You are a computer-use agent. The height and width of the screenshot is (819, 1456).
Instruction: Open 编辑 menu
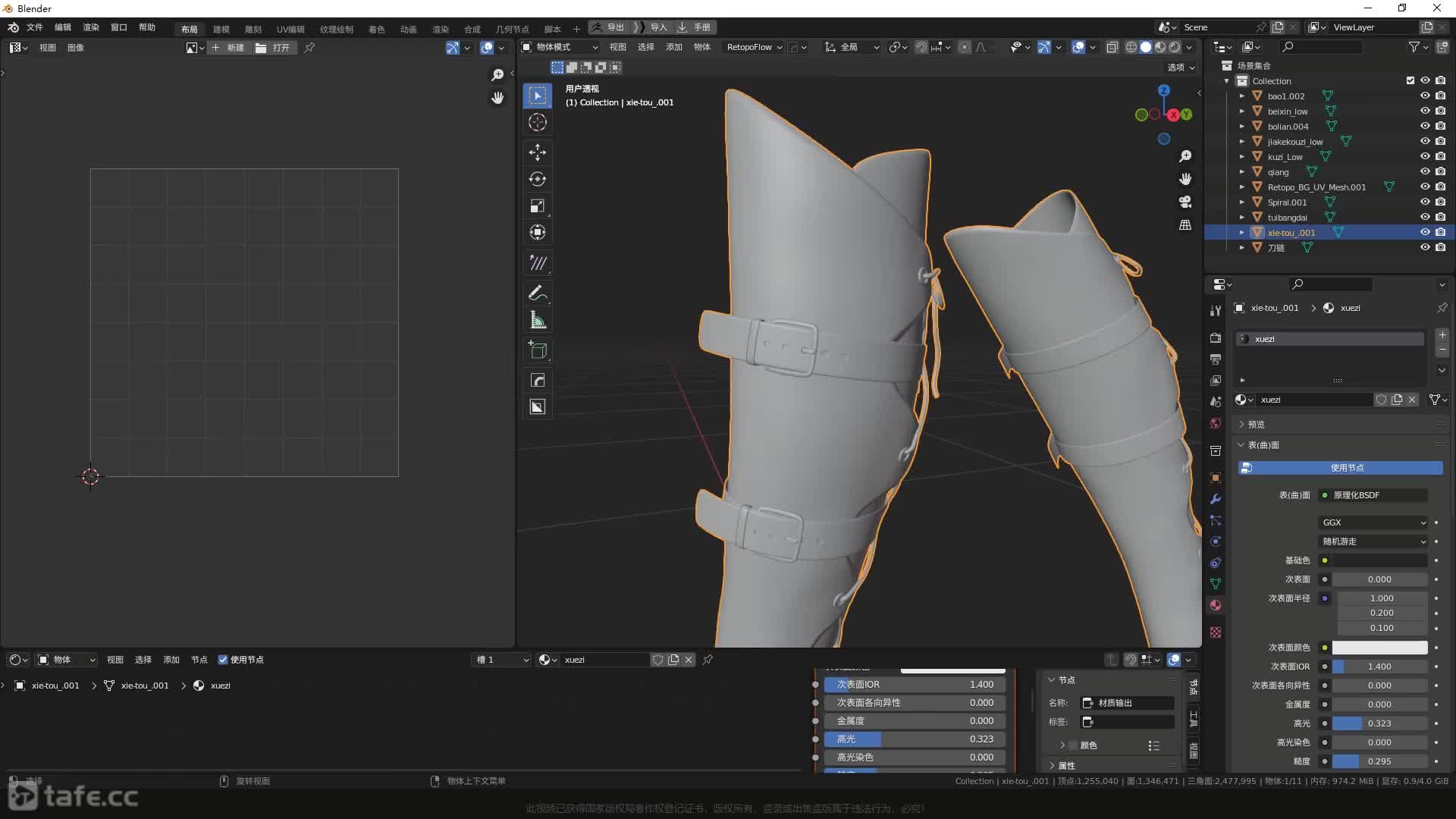[x=63, y=27]
